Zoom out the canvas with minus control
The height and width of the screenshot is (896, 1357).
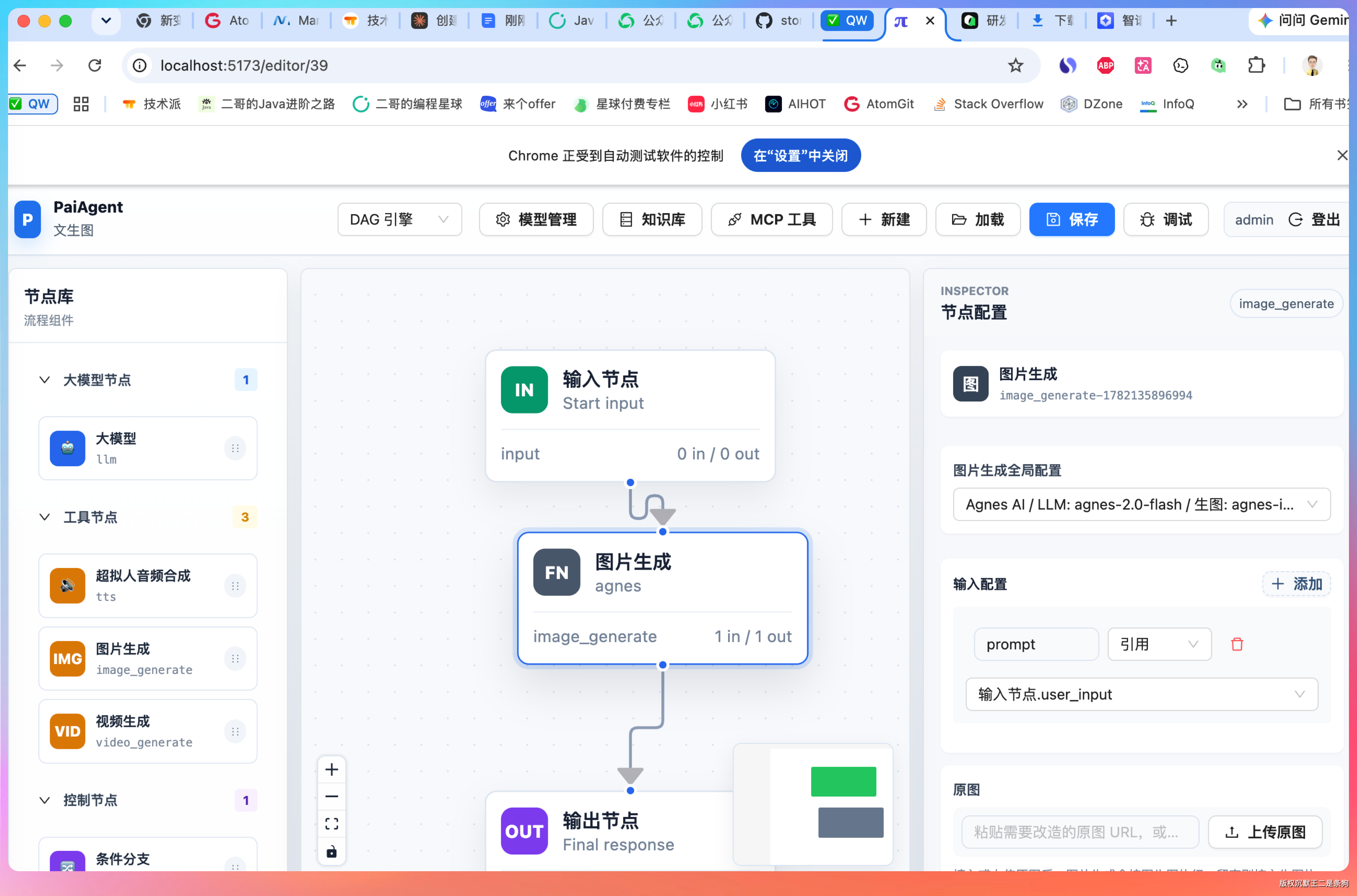tap(332, 796)
